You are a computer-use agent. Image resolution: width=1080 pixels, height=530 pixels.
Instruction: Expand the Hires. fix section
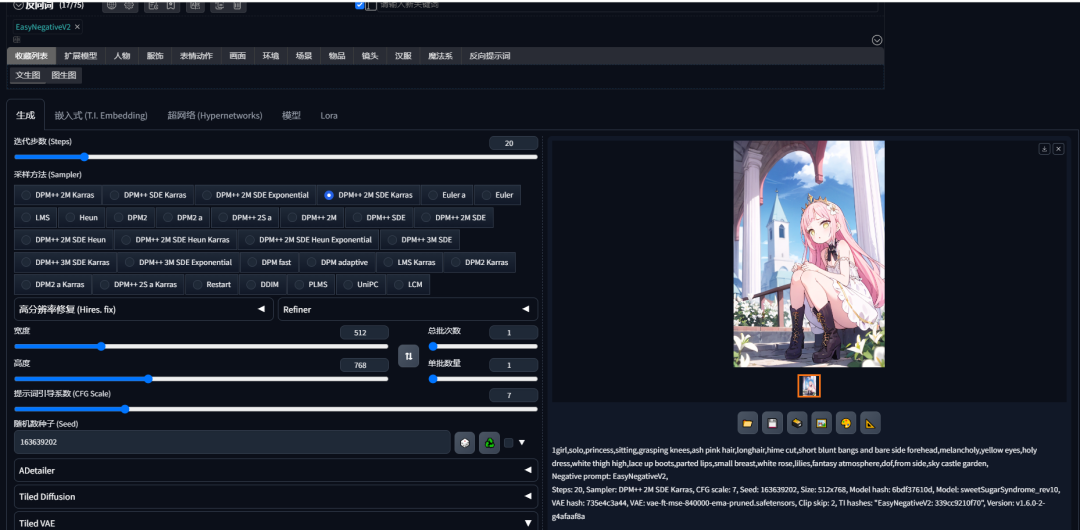(143, 309)
